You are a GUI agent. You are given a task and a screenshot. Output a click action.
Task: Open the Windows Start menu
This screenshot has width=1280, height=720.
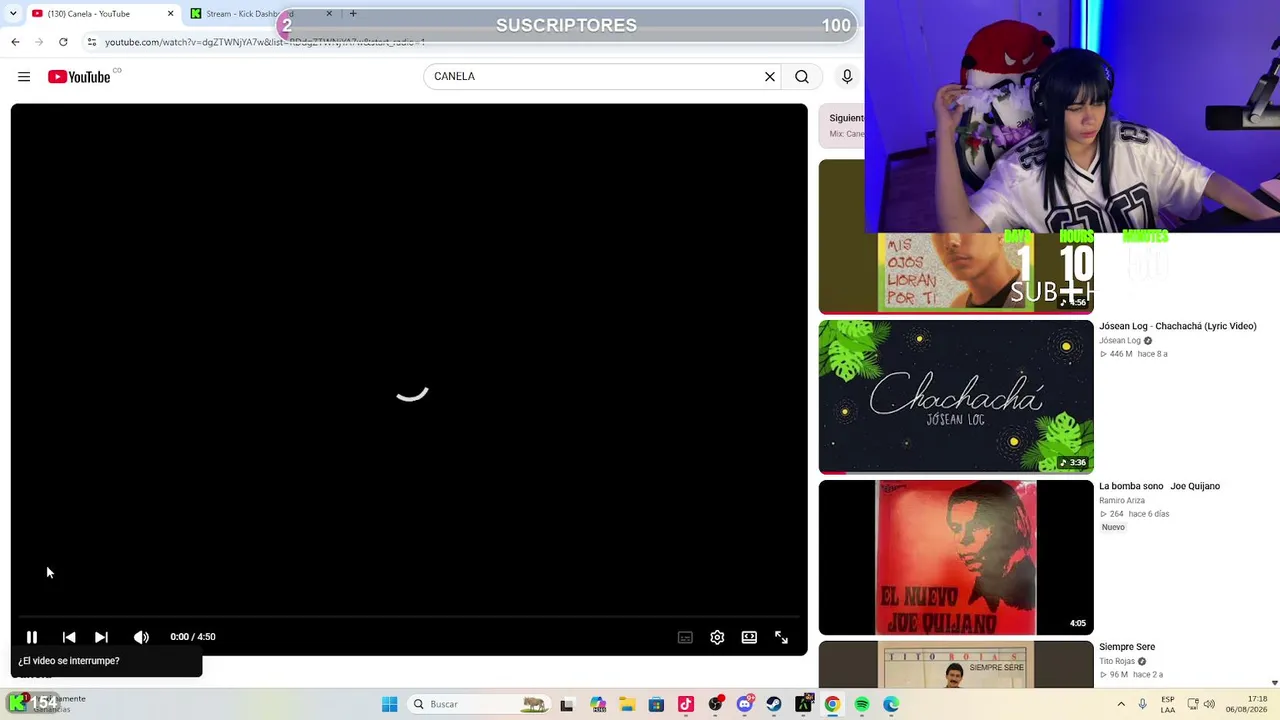pyautogui.click(x=390, y=704)
